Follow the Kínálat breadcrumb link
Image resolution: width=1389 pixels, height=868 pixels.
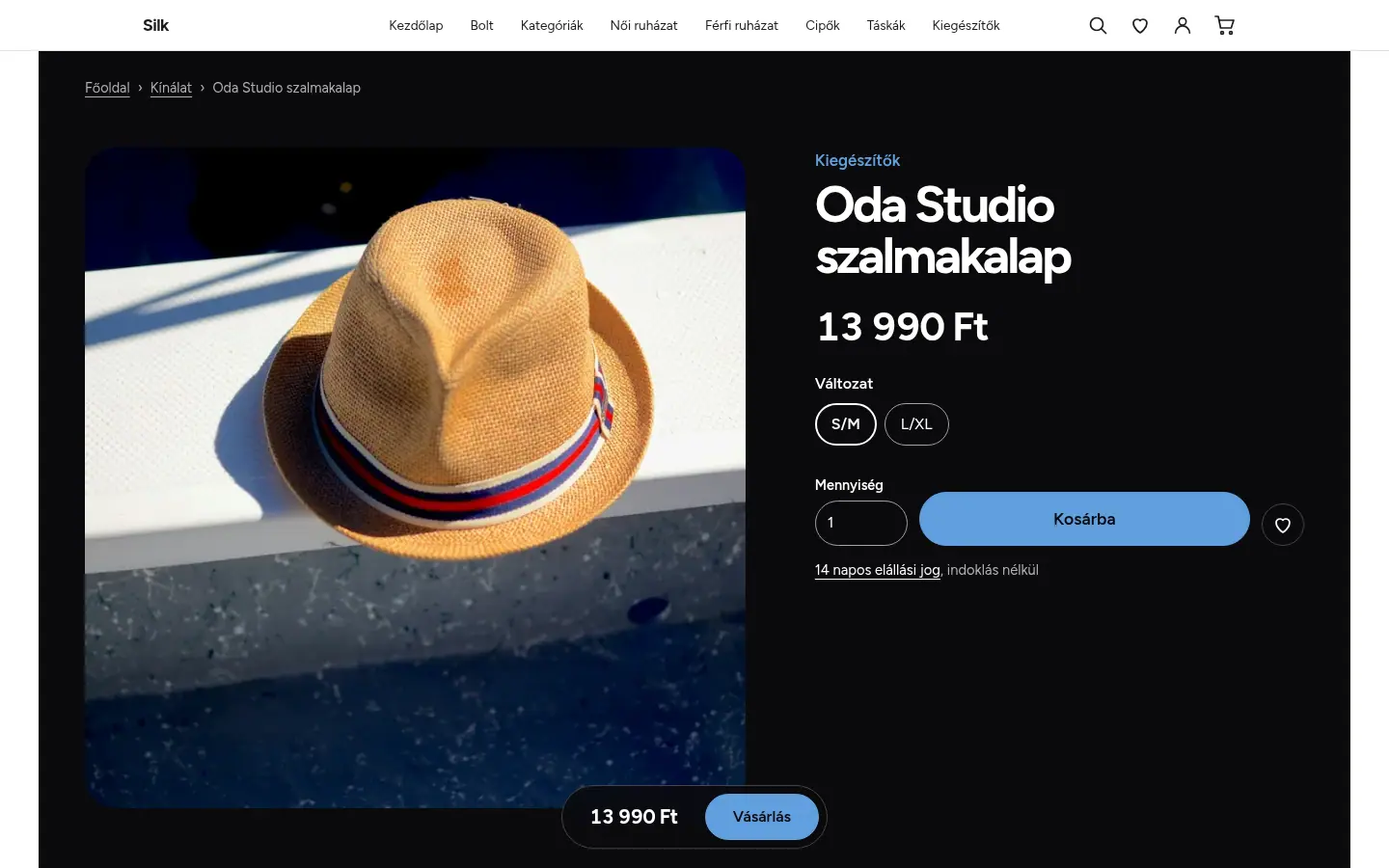click(171, 88)
